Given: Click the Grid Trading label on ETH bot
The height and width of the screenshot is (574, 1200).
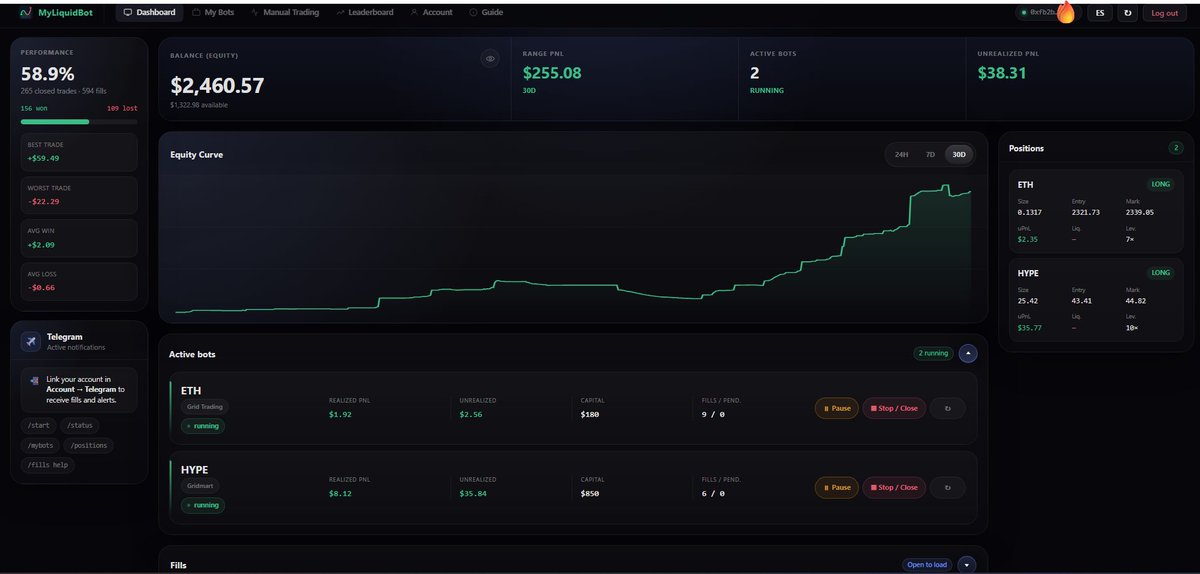Looking at the screenshot, I should [x=205, y=407].
